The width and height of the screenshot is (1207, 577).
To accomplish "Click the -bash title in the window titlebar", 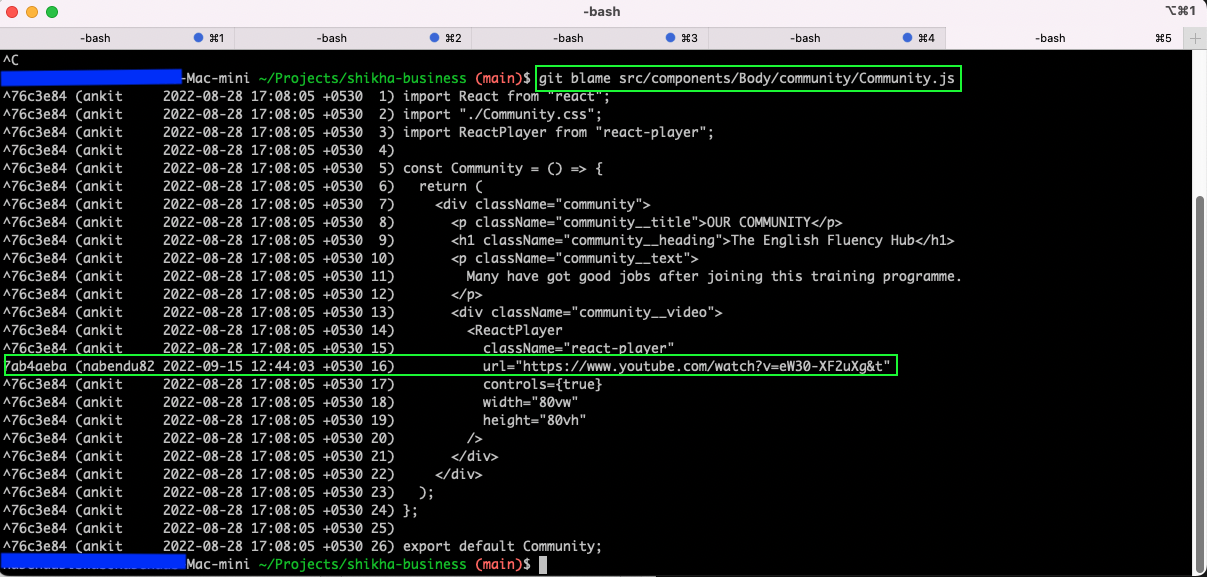I will pos(603,11).
